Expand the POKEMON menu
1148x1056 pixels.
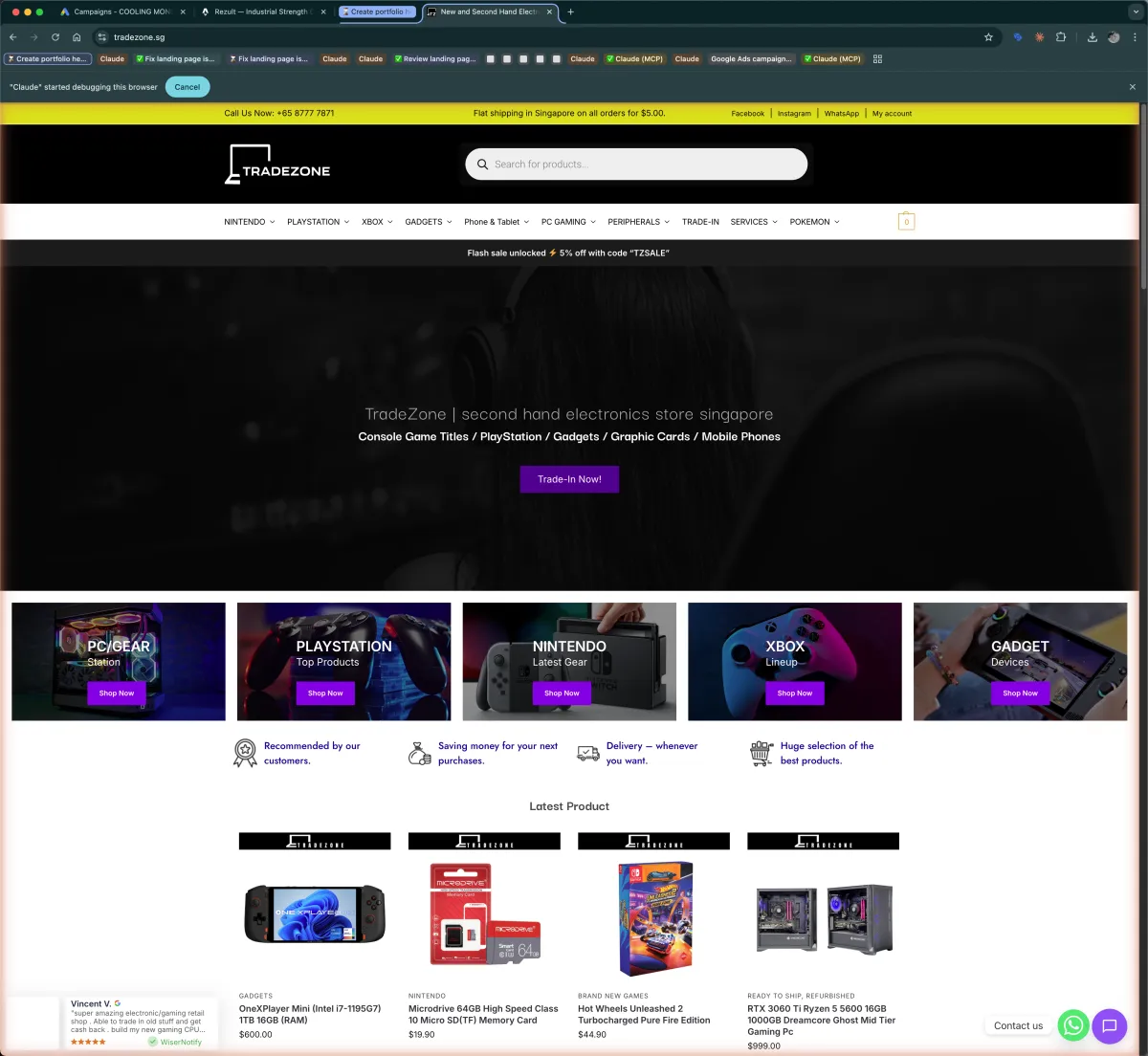[815, 222]
